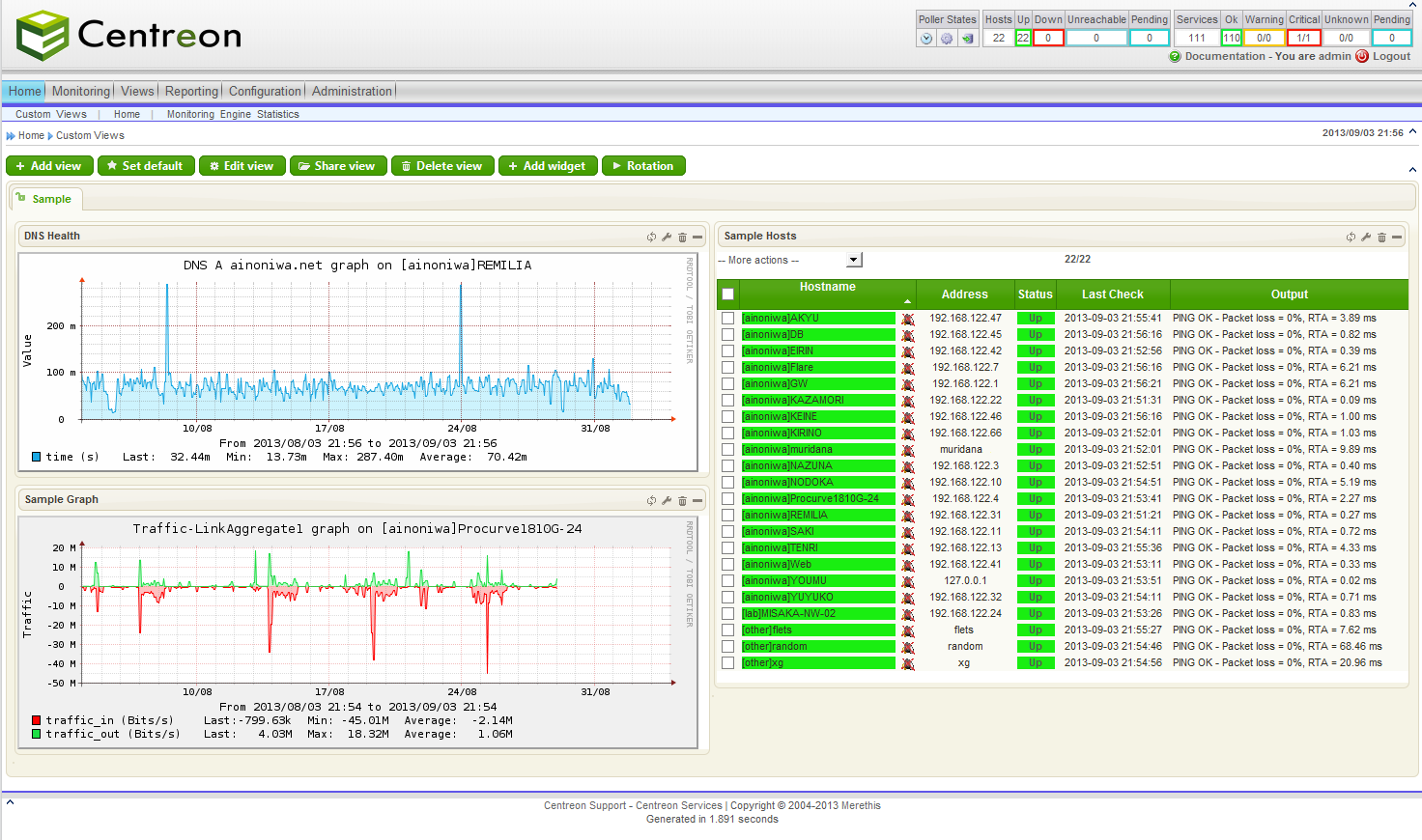Refresh the DNS Health widget

649,236
